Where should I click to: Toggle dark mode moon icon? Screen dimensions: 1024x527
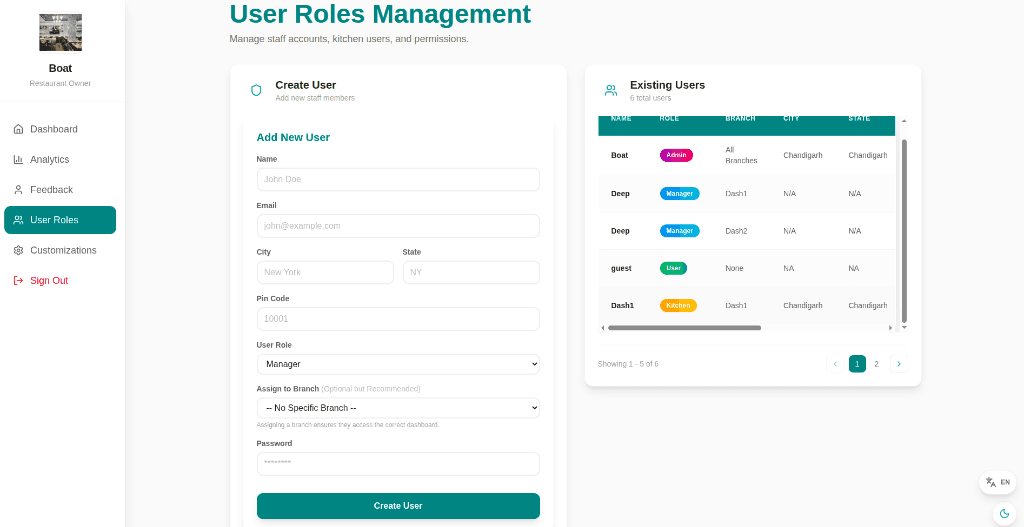point(1004,513)
